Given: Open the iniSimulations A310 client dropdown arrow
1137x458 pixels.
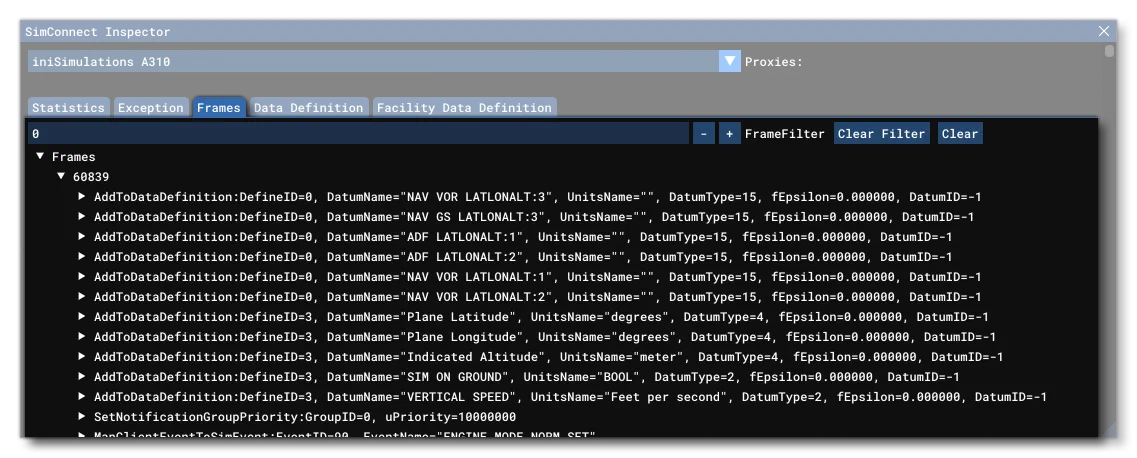Looking at the screenshot, I should coord(729,62).
